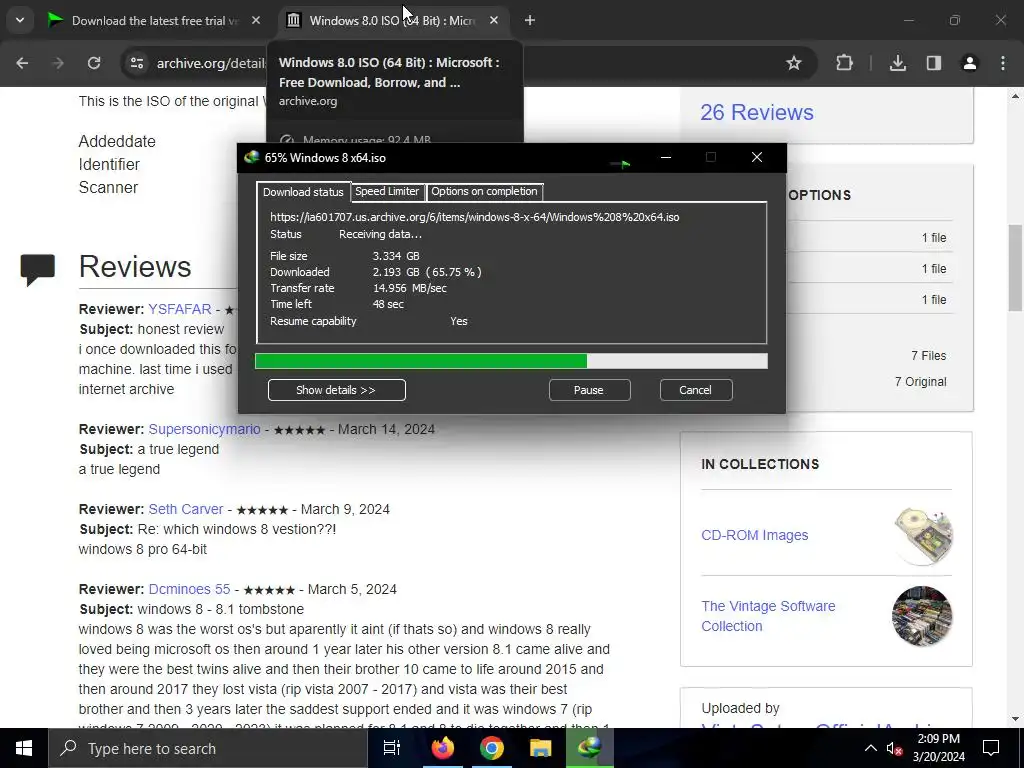1024x768 pixels.
Task: Open Chrome from taskbar
Action: (x=492, y=748)
